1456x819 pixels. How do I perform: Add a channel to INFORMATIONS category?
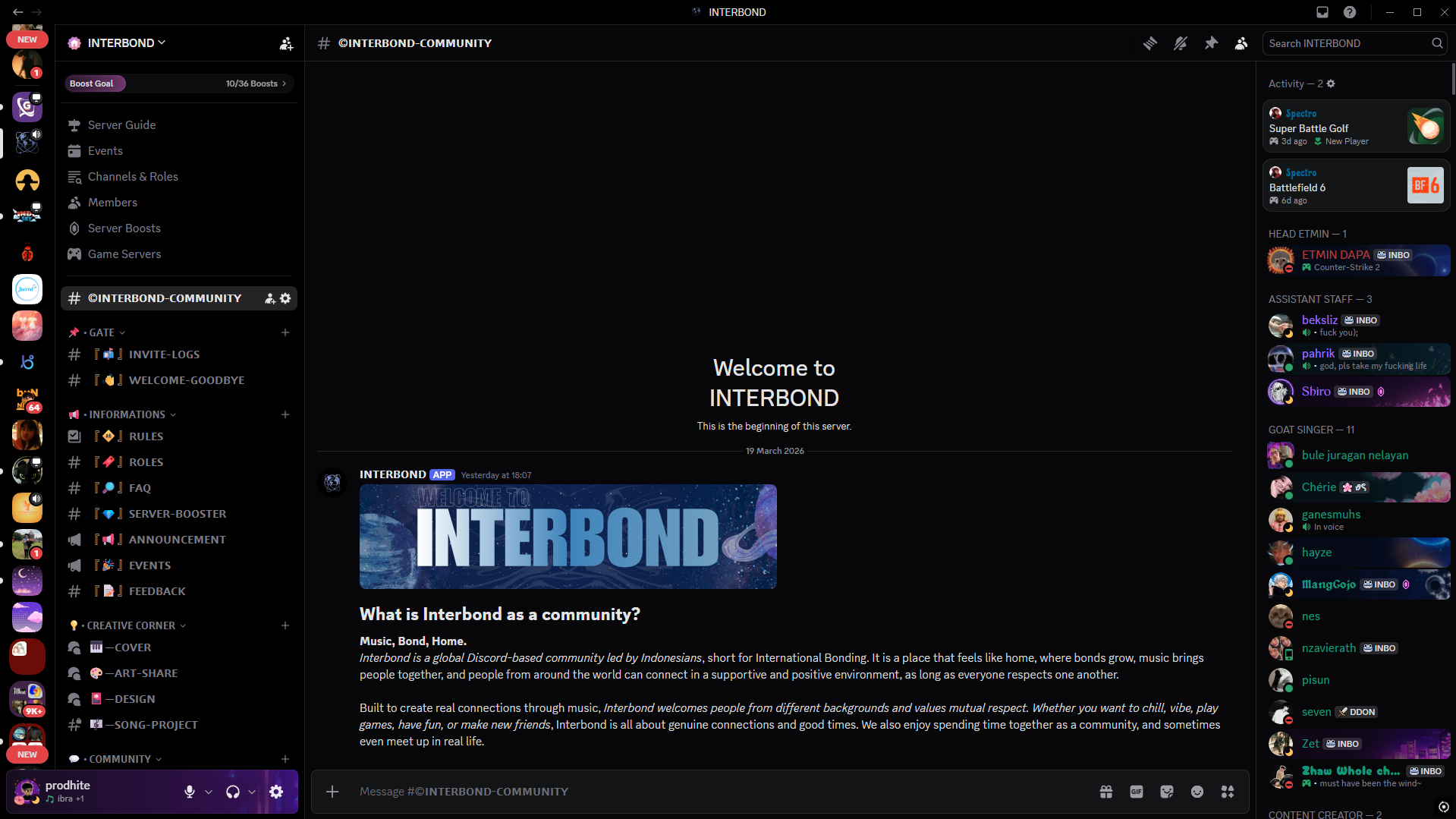[x=285, y=414]
